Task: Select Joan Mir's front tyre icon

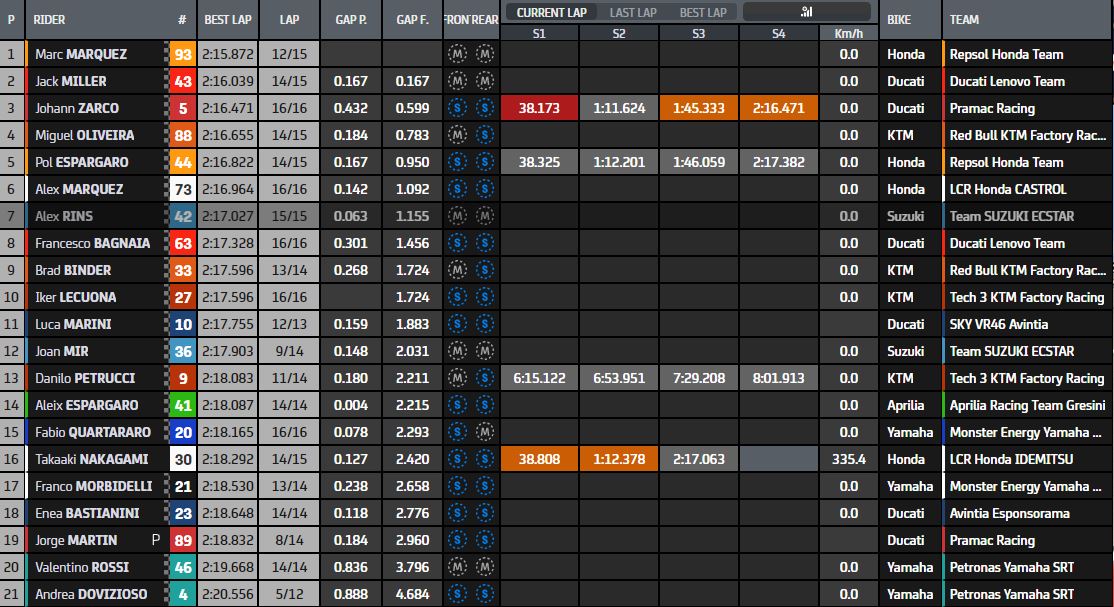Action: pyautogui.click(x=458, y=351)
